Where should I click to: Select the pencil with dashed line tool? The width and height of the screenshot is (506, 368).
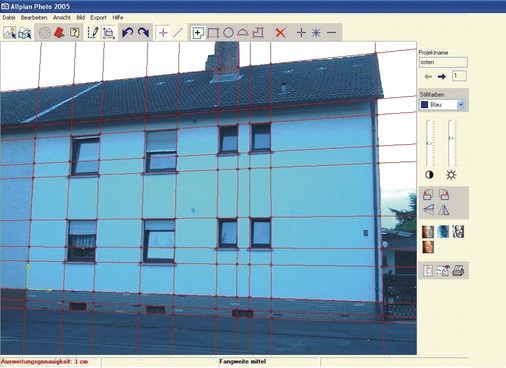click(93, 33)
